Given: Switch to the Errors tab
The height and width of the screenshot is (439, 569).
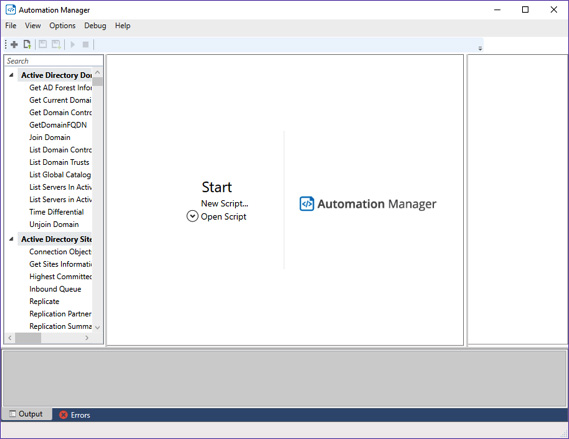Looking at the screenshot, I should tap(75, 415).
